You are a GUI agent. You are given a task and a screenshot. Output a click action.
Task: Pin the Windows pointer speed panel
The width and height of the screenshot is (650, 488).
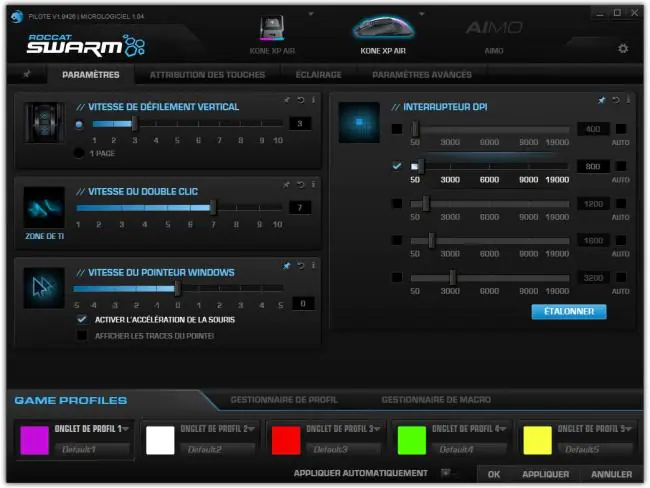coord(286,265)
